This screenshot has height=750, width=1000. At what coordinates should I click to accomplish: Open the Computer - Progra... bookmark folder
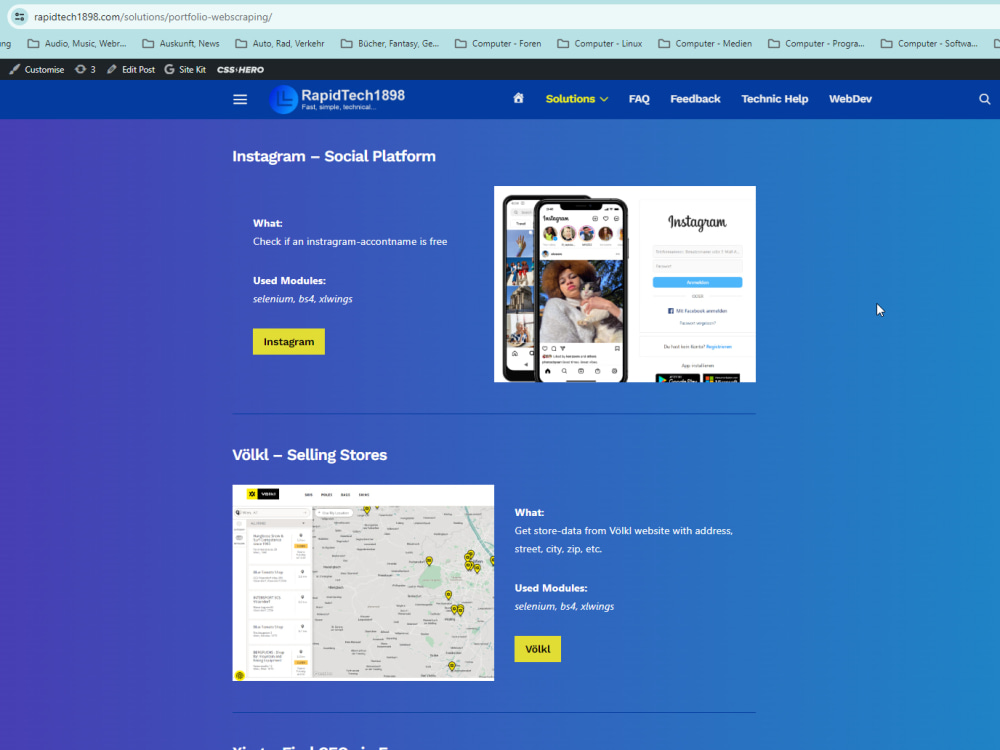[x=816, y=43]
